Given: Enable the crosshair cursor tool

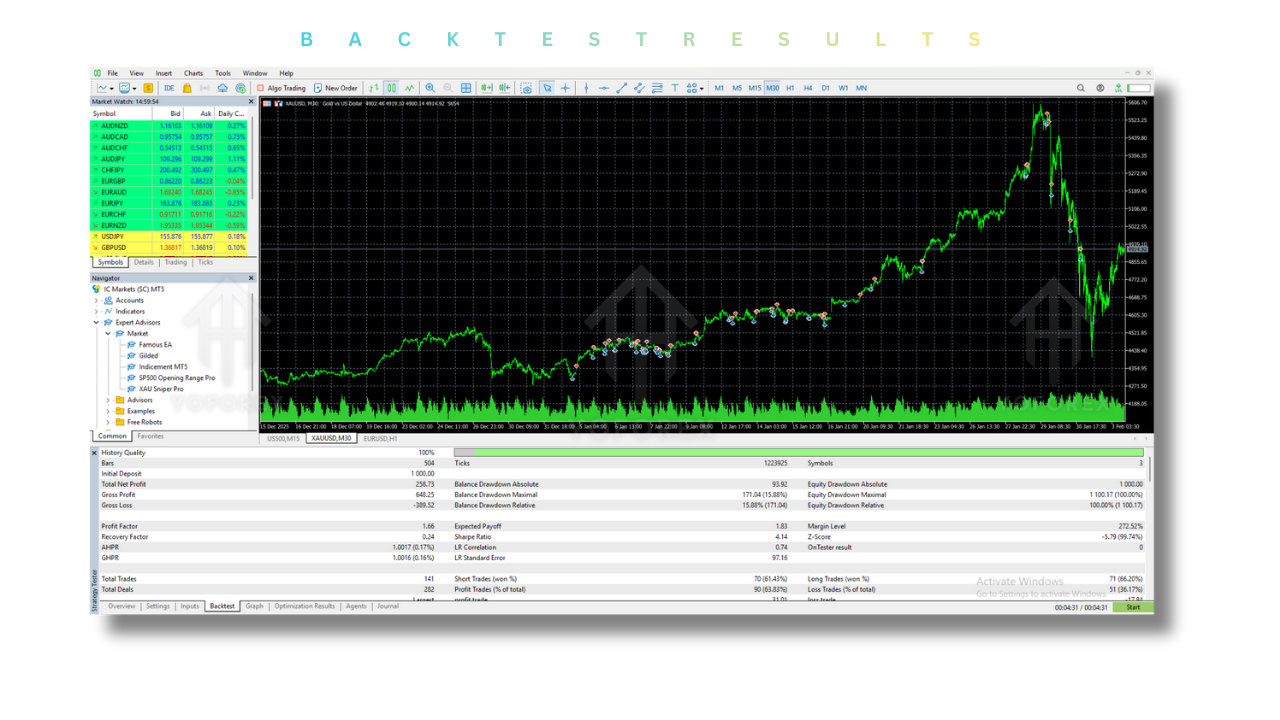Looking at the screenshot, I should 565,87.
